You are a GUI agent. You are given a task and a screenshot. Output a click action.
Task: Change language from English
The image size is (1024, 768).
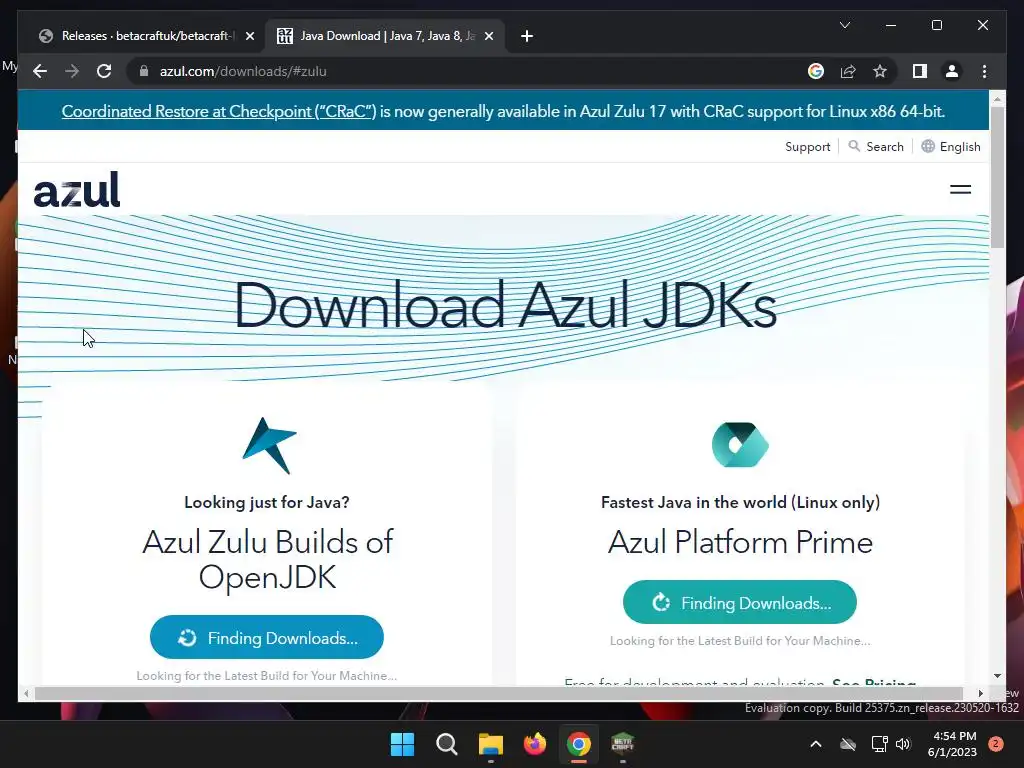960,147
